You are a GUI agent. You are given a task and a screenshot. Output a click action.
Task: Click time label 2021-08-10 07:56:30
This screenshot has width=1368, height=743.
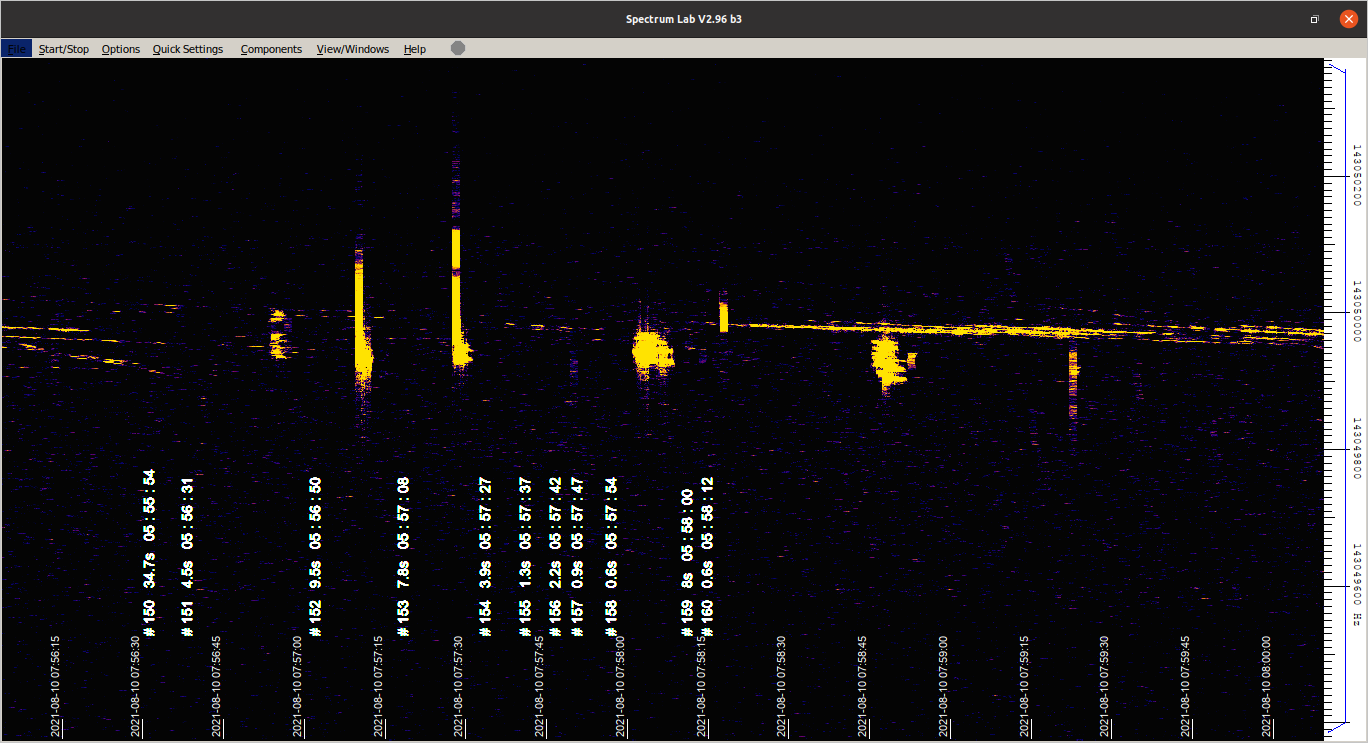(135, 686)
